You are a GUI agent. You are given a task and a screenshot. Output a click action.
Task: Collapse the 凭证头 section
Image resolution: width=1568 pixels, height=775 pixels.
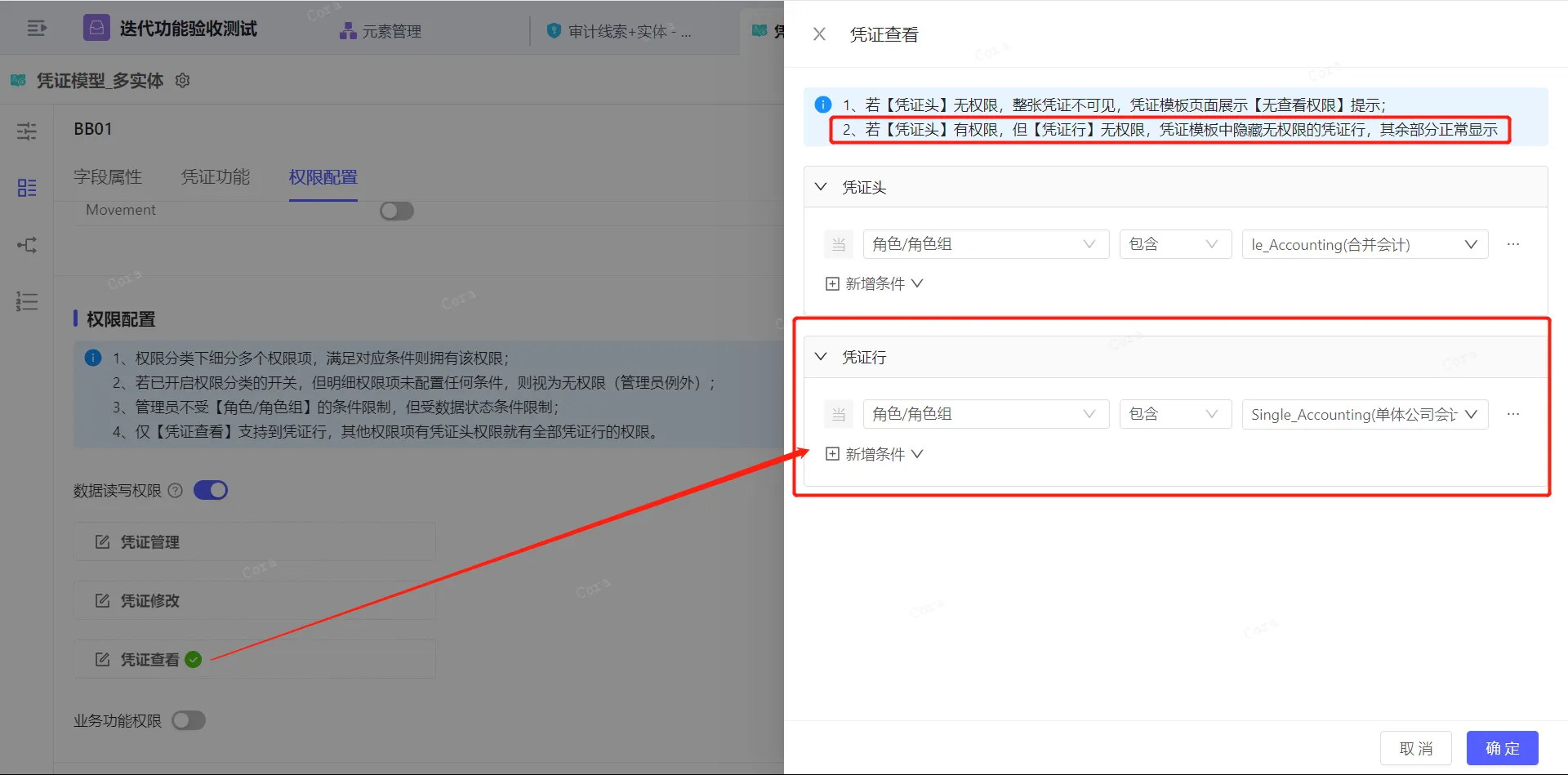[x=821, y=187]
